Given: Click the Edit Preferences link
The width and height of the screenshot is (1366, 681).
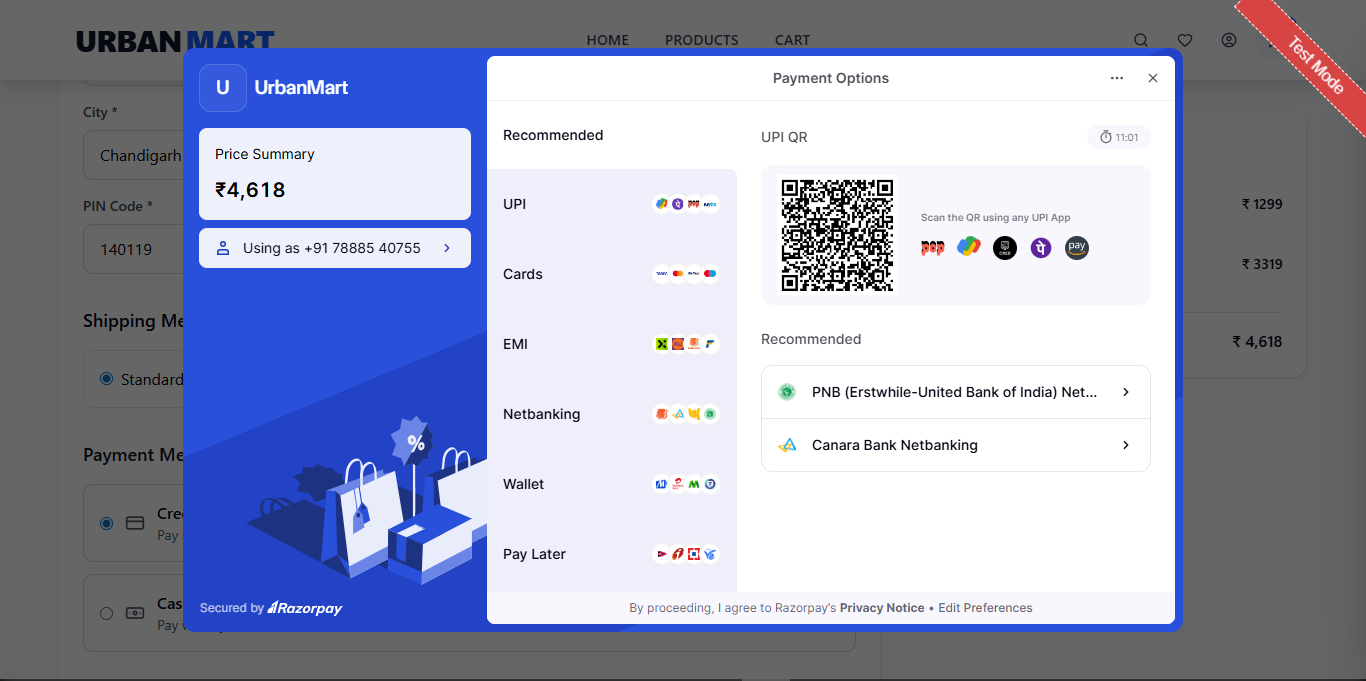Looking at the screenshot, I should (x=985, y=608).
